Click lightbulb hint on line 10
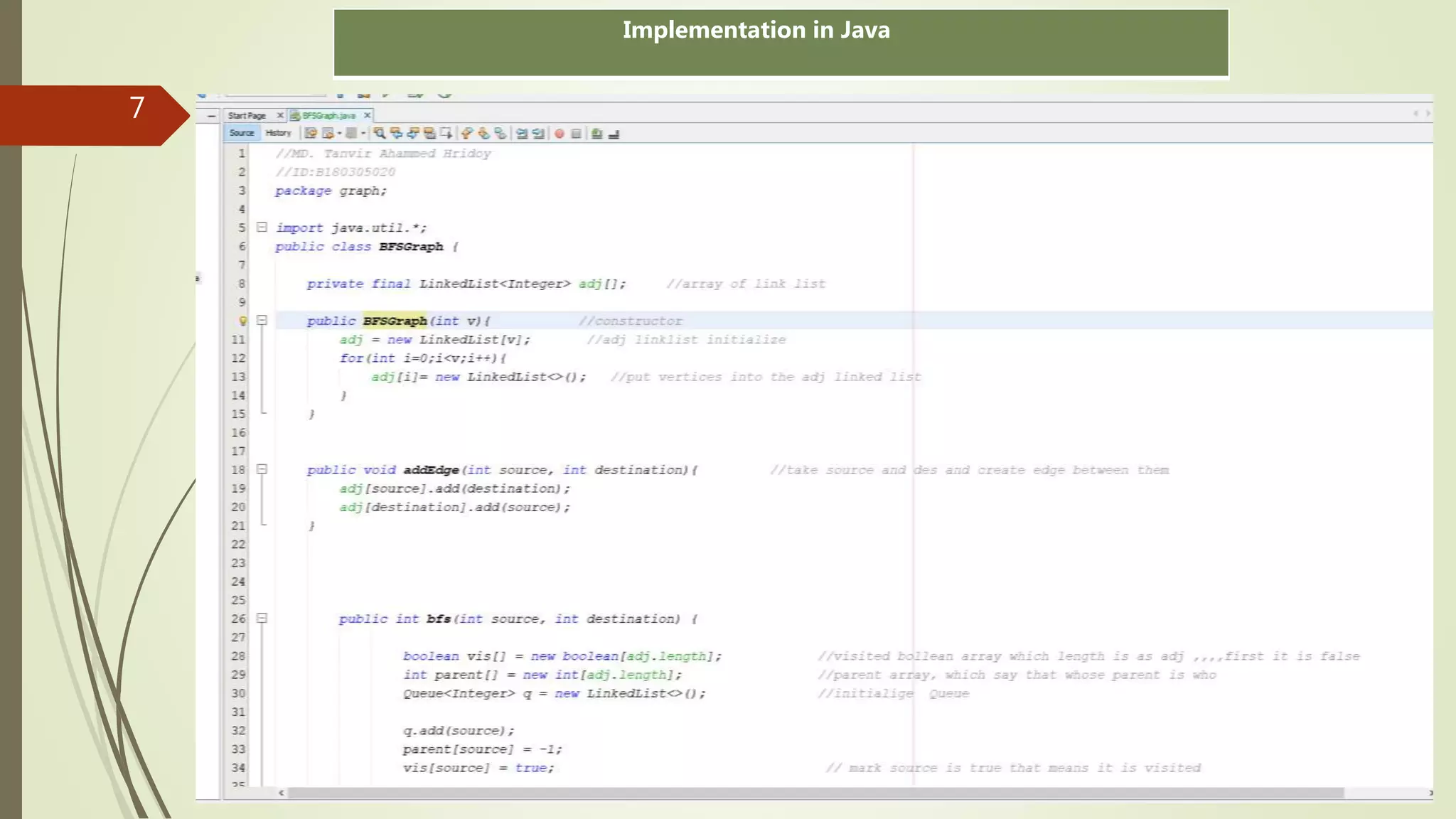Screen dimensions: 1456x819 [242, 321]
